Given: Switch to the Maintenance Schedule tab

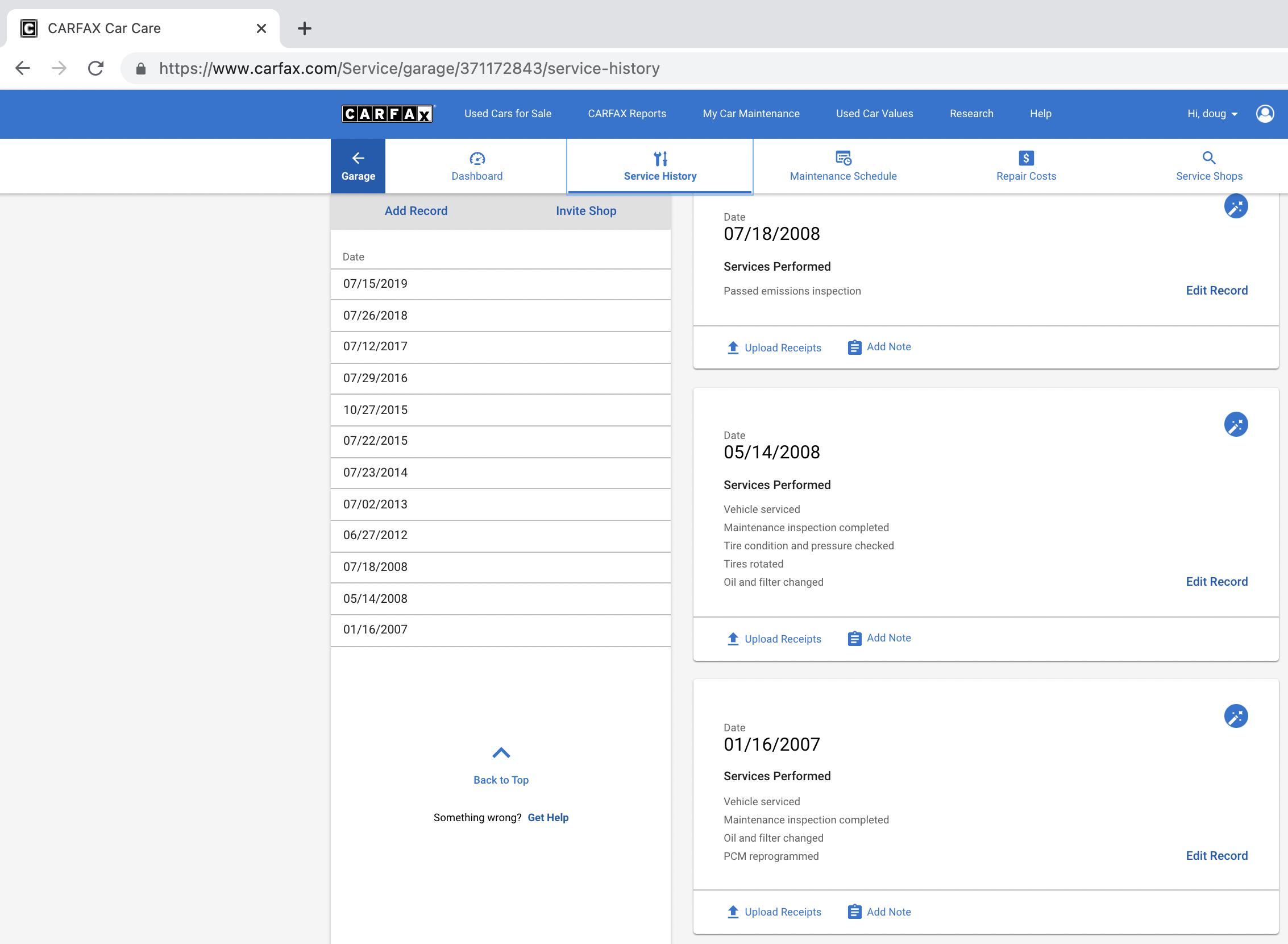Looking at the screenshot, I should pyautogui.click(x=843, y=166).
